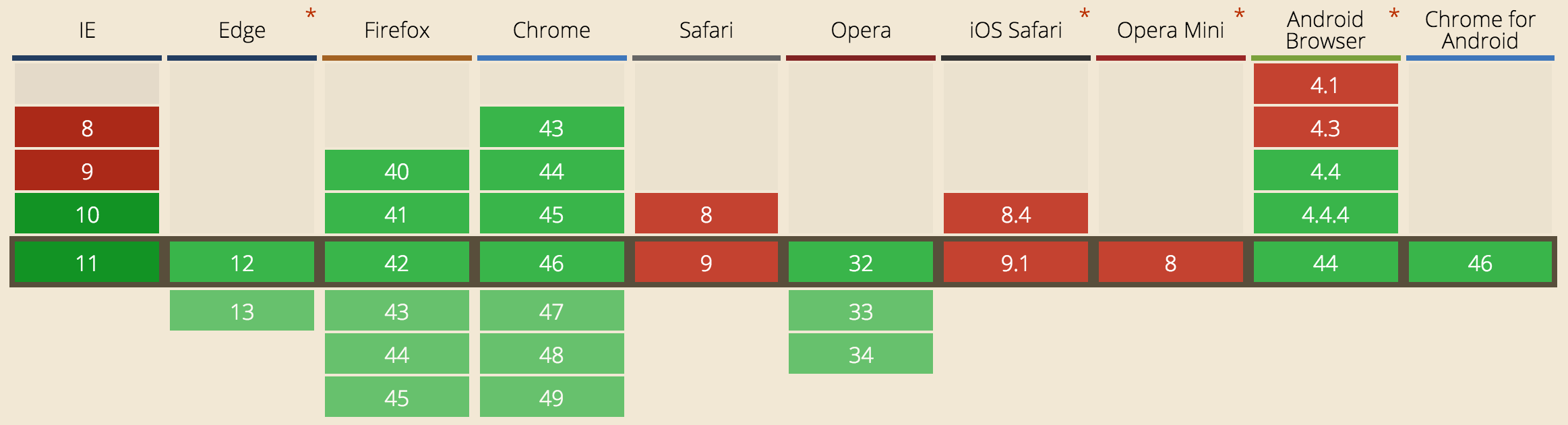Open the Chrome for Android header
This screenshot has width=1568, height=425.
click(x=1480, y=30)
